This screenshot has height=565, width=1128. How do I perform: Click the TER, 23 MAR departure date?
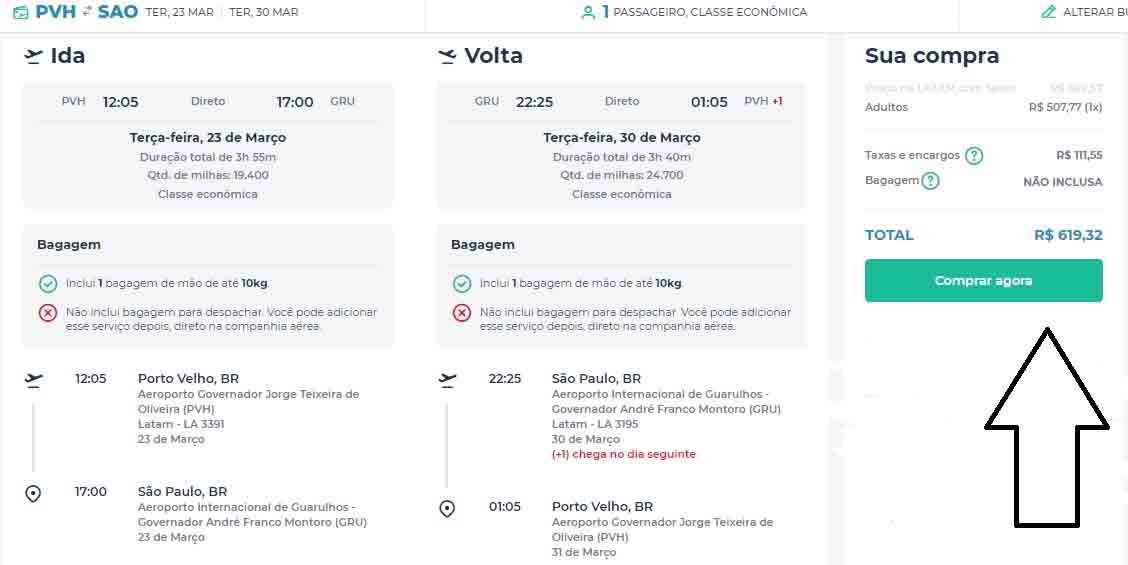180,12
